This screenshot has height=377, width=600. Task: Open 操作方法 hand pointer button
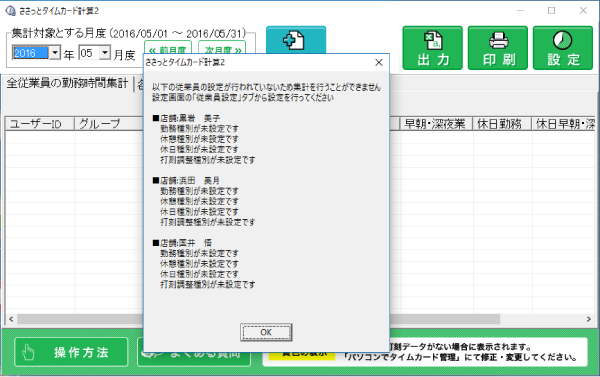tap(71, 352)
